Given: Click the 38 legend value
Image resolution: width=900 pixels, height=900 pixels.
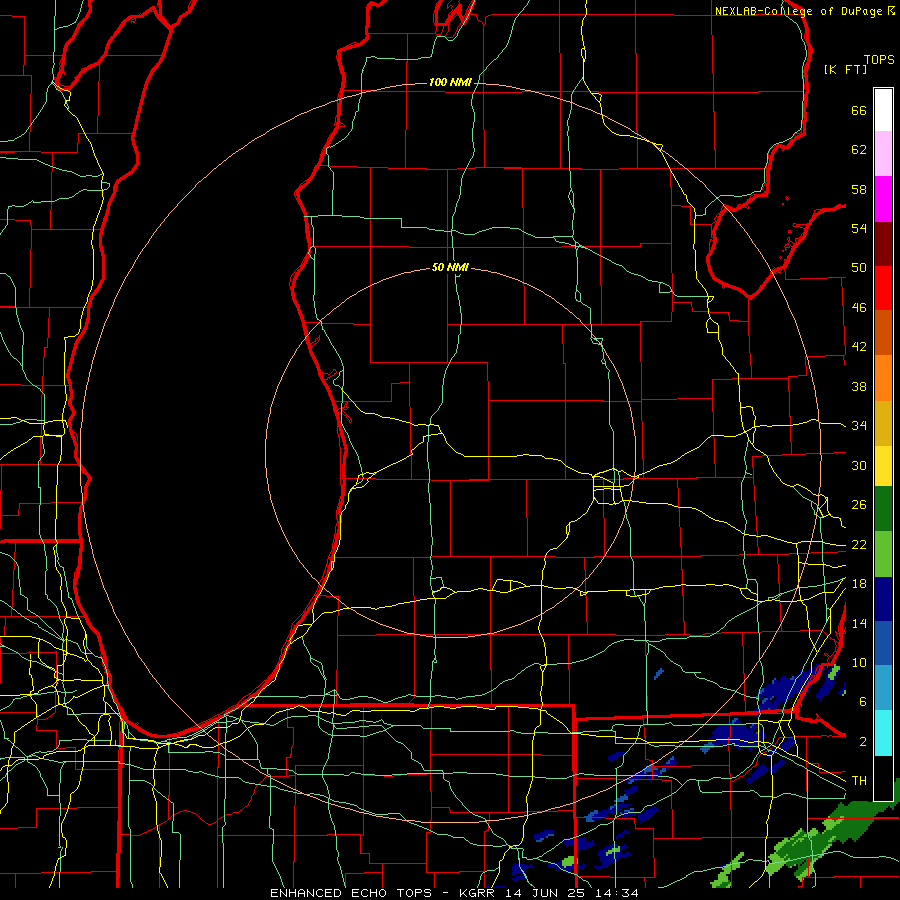Looking at the screenshot, I should (x=859, y=386).
